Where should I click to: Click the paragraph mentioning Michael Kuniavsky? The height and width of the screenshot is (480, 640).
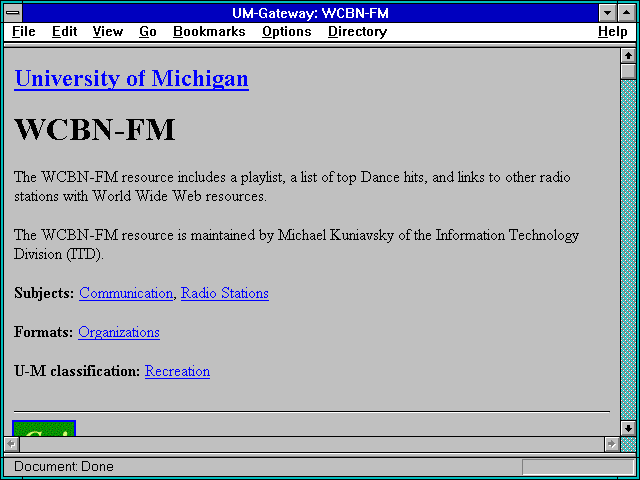[x=296, y=244]
